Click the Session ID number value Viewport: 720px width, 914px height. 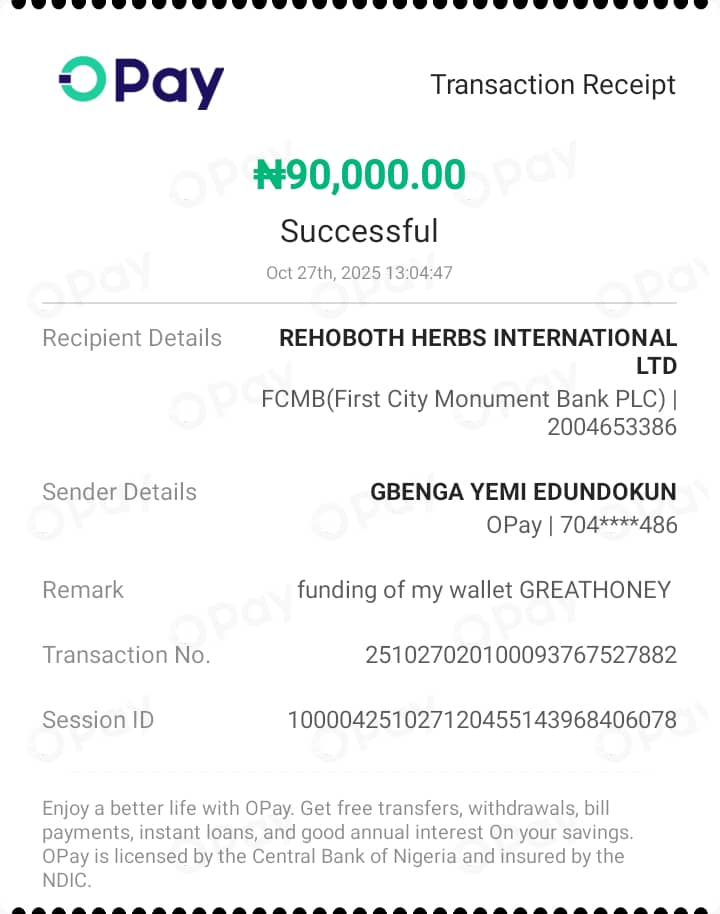tap(482, 720)
